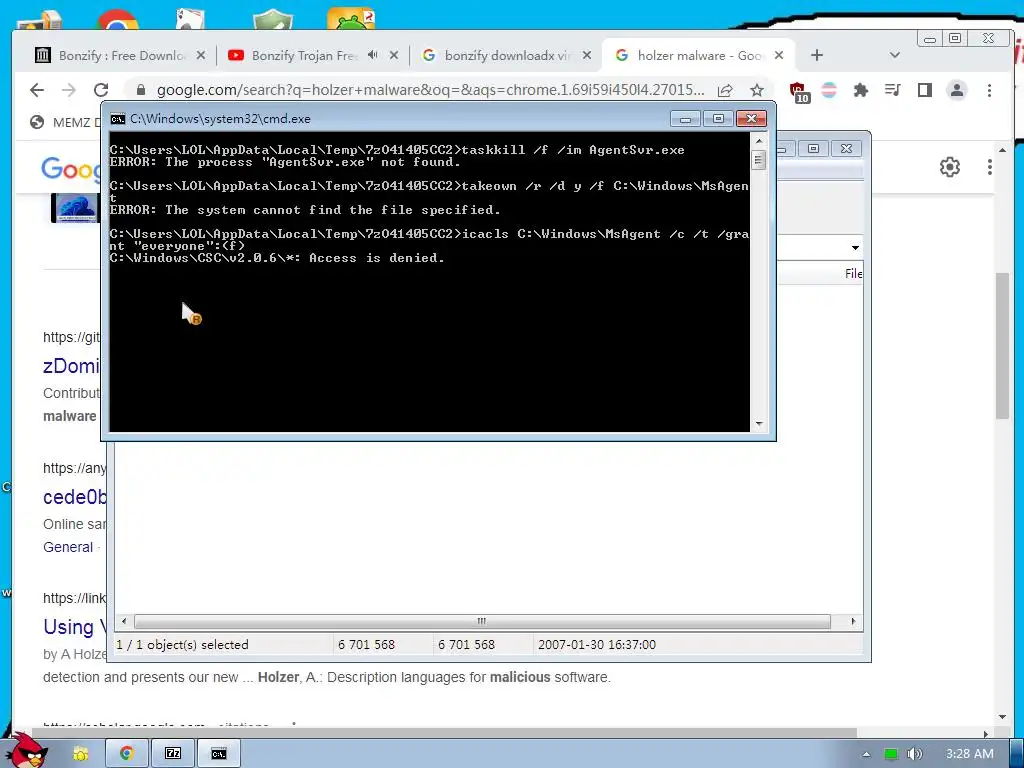Open the MEMZ bookmark in bookmarks bar
The height and width of the screenshot is (768, 1024).
click(65, 122)
